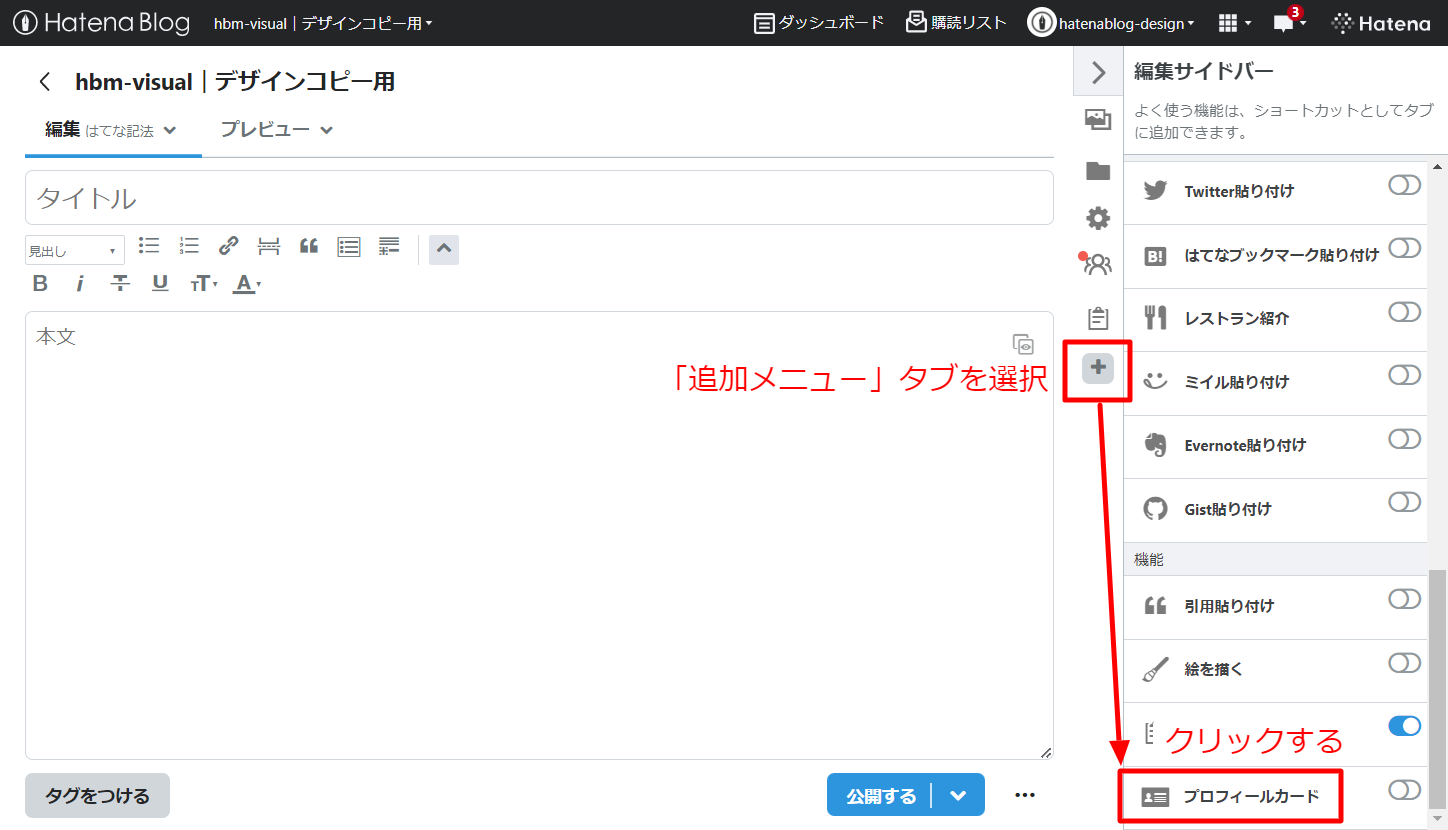Open the category folder sidebar tab
Screen dimensions: 1448x830
coord(1098,170)
